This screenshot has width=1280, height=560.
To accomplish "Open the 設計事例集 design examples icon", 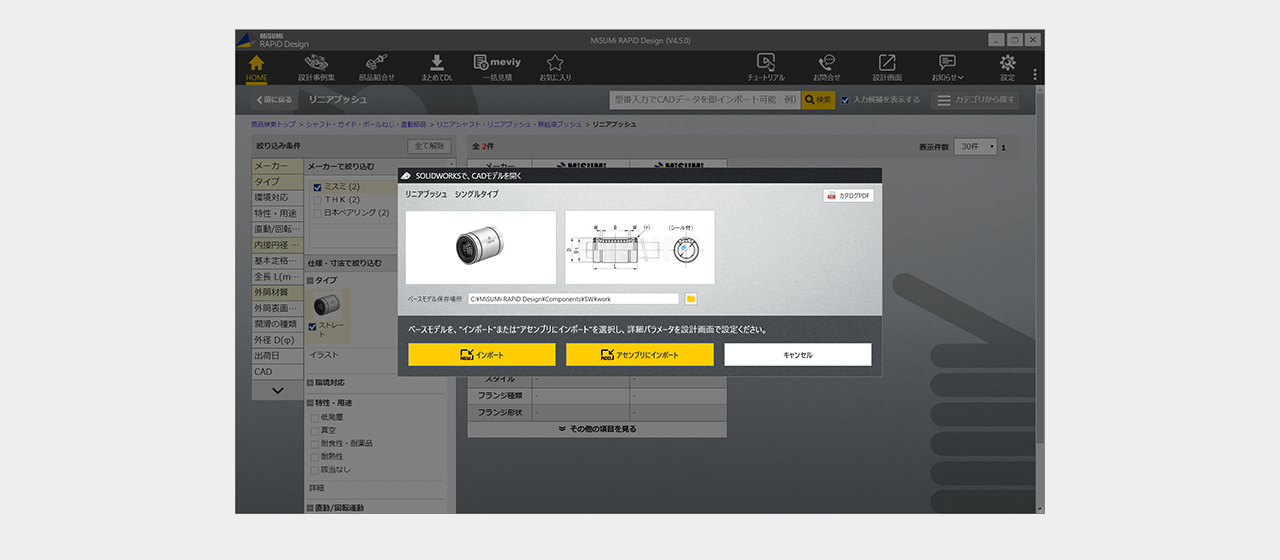I will point(316,67).
